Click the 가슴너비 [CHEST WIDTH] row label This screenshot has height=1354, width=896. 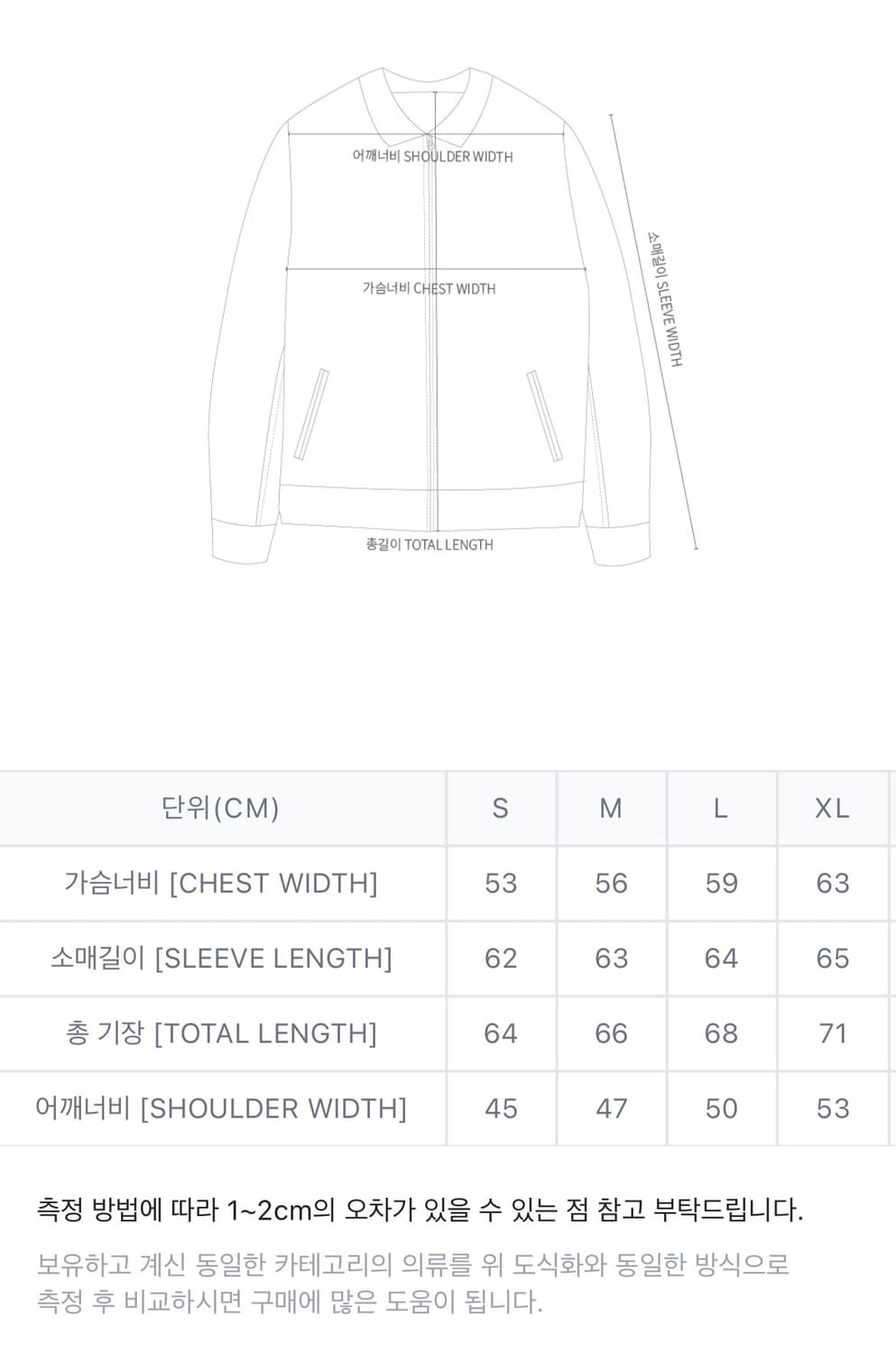(220, 883)
